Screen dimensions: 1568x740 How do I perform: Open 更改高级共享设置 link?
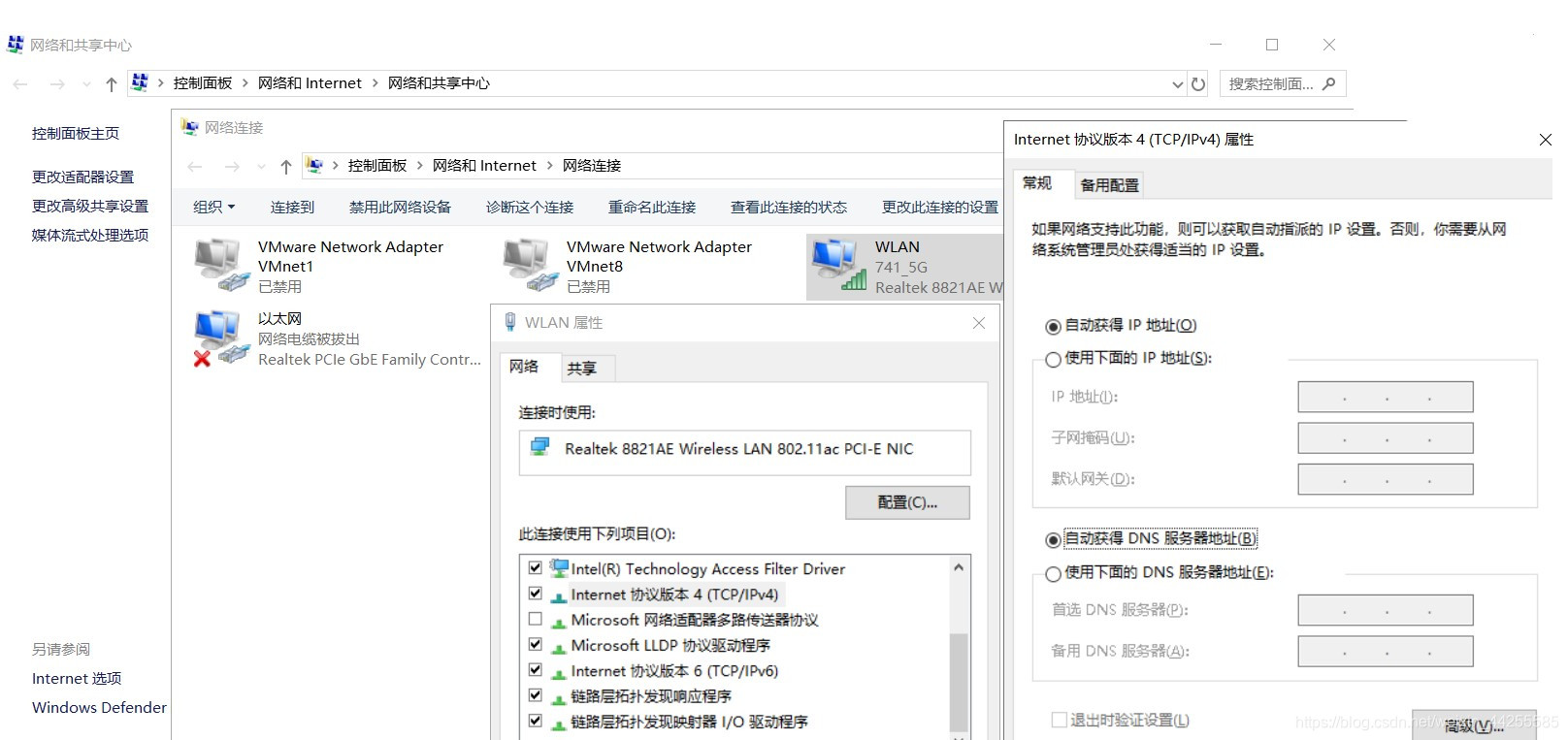coord(90,206)
